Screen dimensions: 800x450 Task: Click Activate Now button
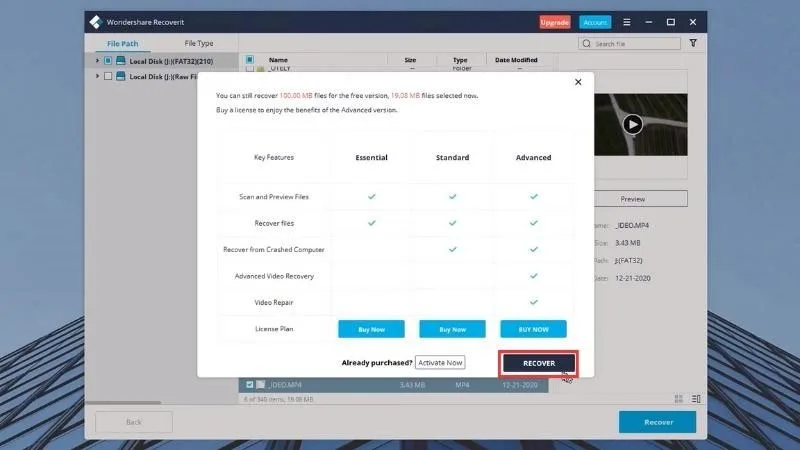click(x=440, y=362)
